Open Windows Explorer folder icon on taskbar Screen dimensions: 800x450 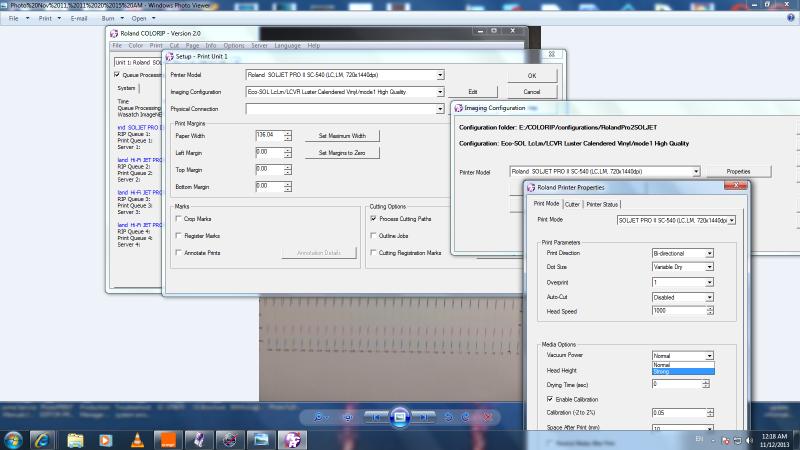[75, 440]
